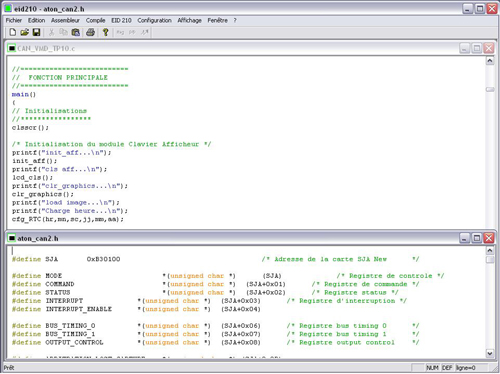Image resolution: width=500 pixels, height=374 pixels.
Task: Click the 'main()' code line
Action: click(24, 94)
